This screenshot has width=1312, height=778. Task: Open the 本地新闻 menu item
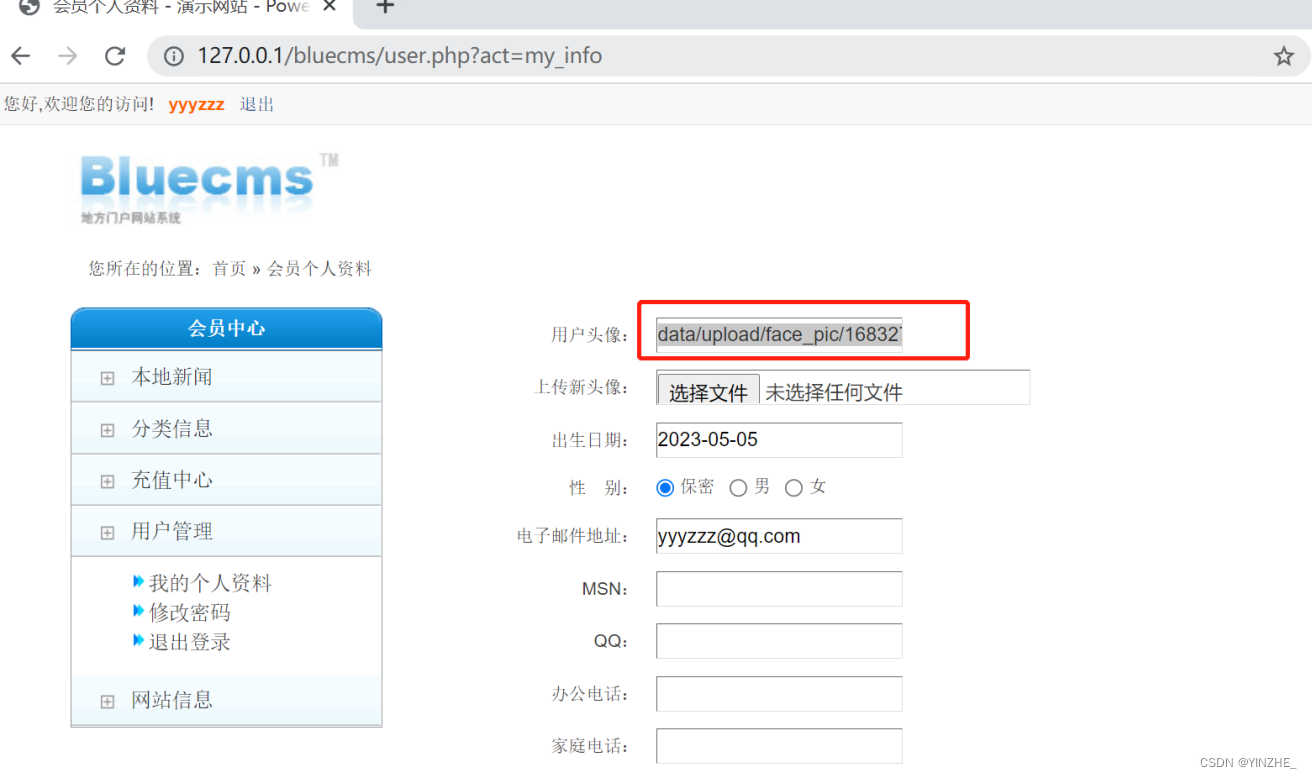172,377
